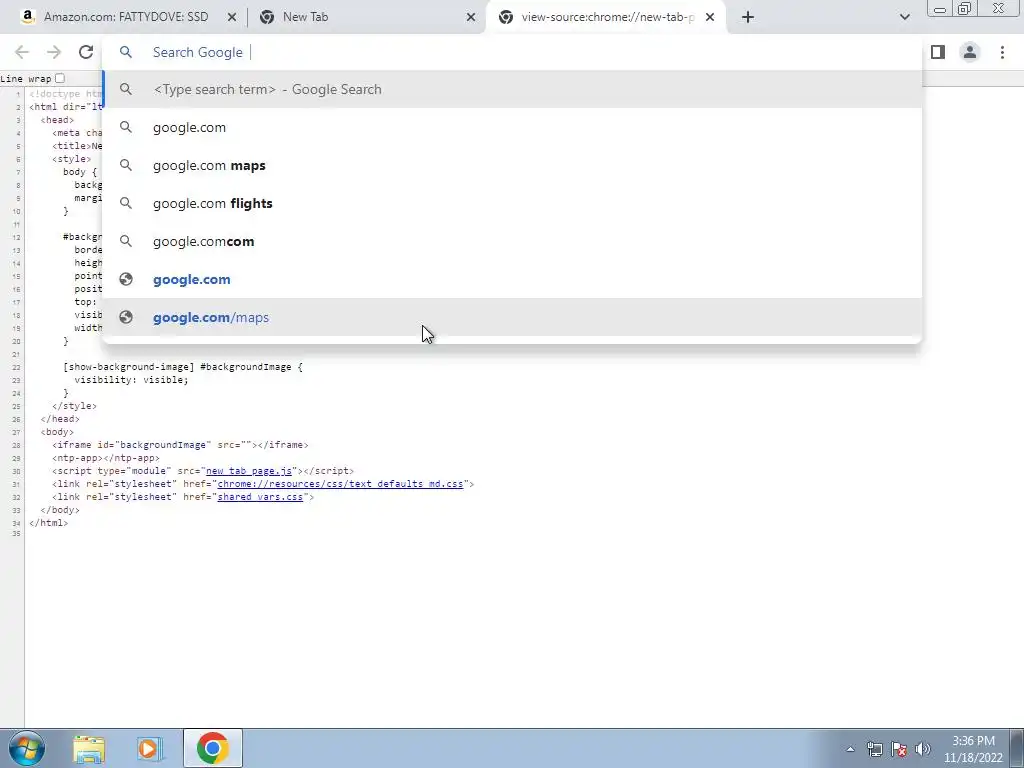Screen dimensions: 1024x768
Task: Open Windows Explorer from the taskbar
Action: 89,748
